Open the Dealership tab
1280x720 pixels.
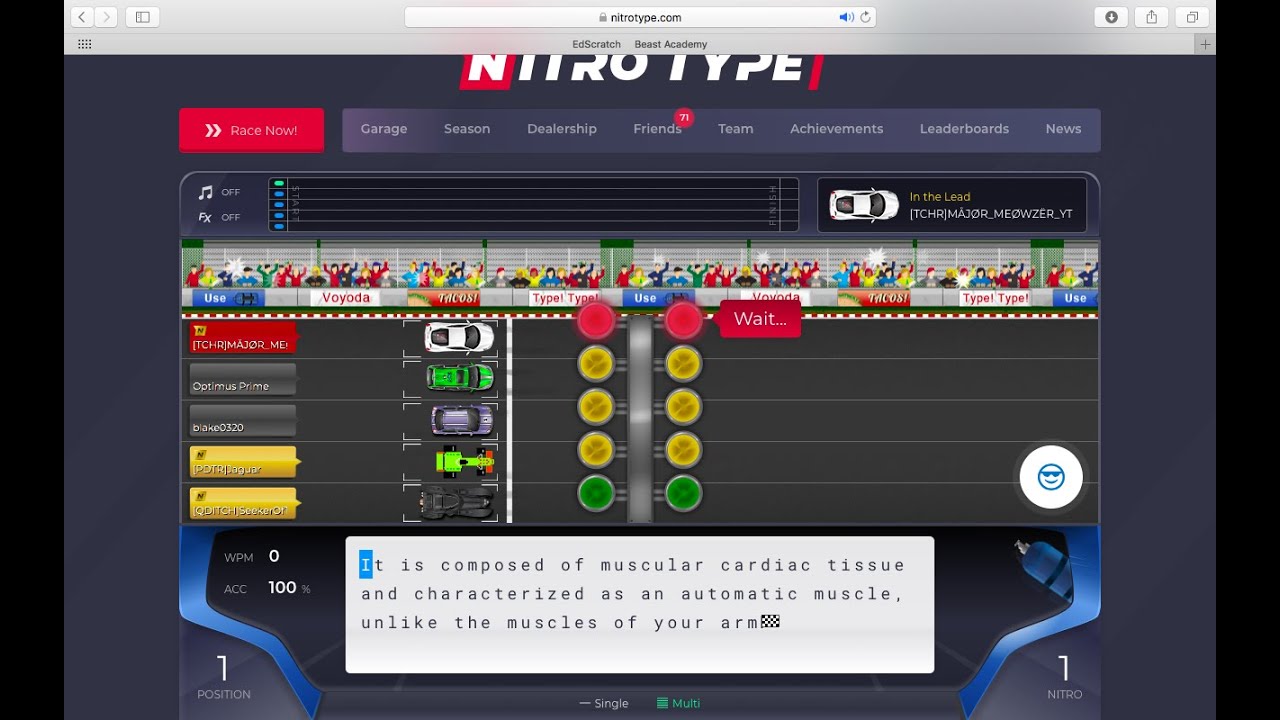point(562,129)
